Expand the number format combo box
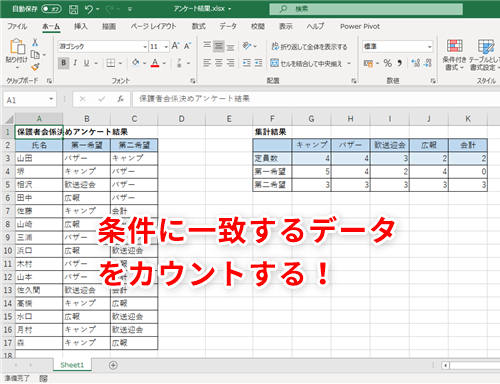This screenshot has width=500, height=384. (429, 47)
